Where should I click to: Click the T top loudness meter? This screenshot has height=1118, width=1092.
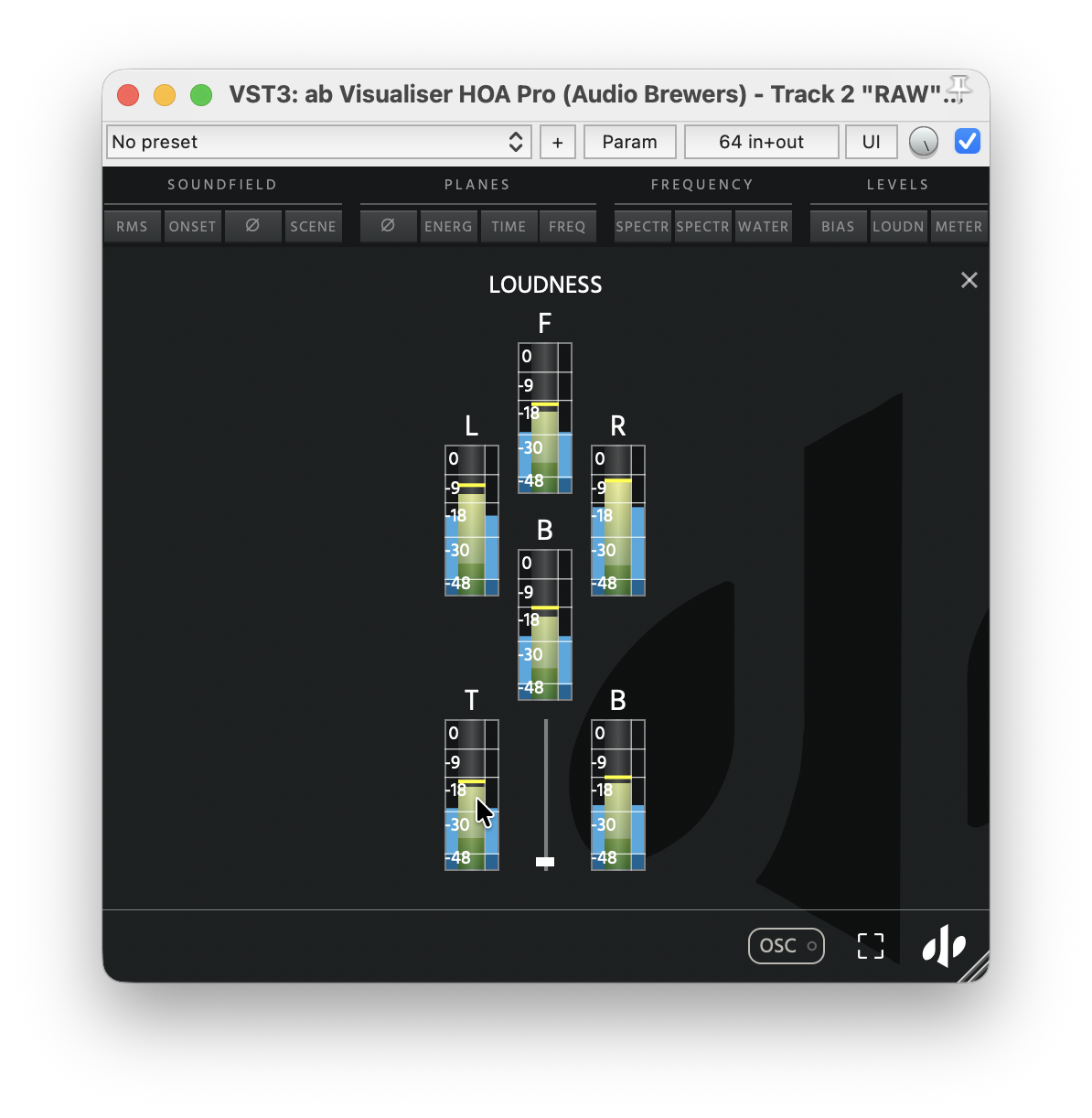tap(472, 795)
